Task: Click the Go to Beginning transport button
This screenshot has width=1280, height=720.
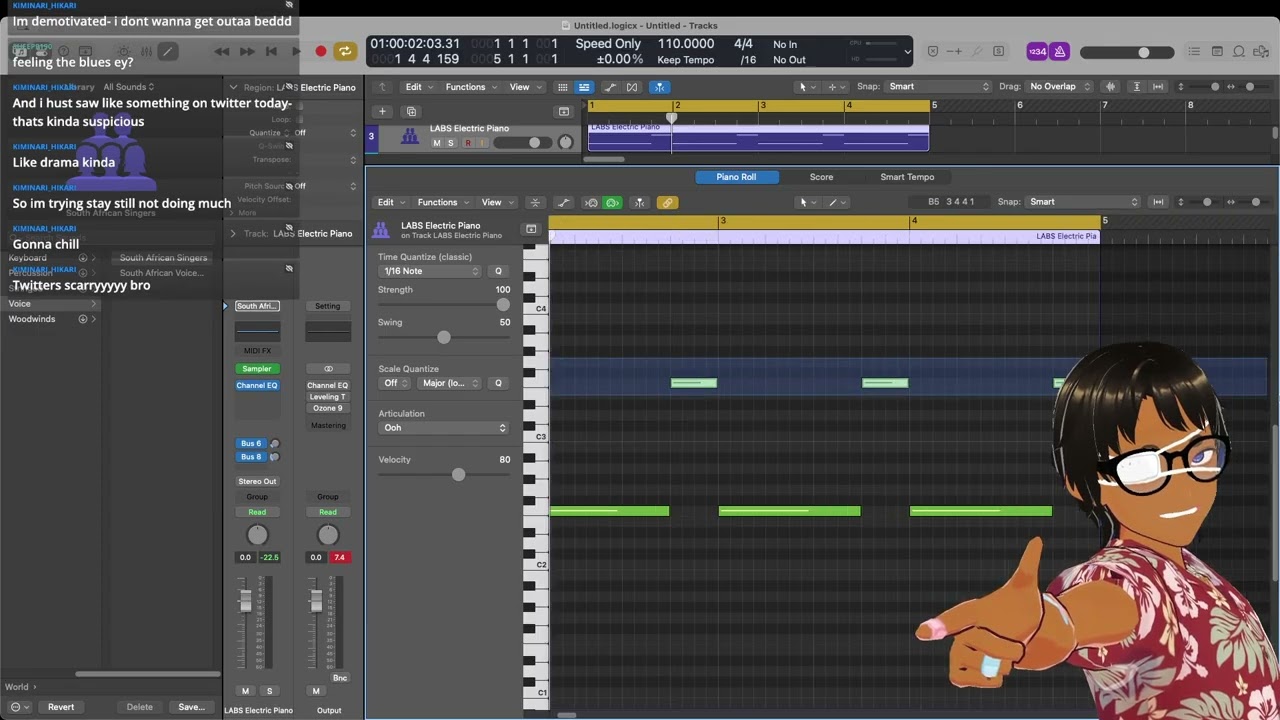Action: 271,51
